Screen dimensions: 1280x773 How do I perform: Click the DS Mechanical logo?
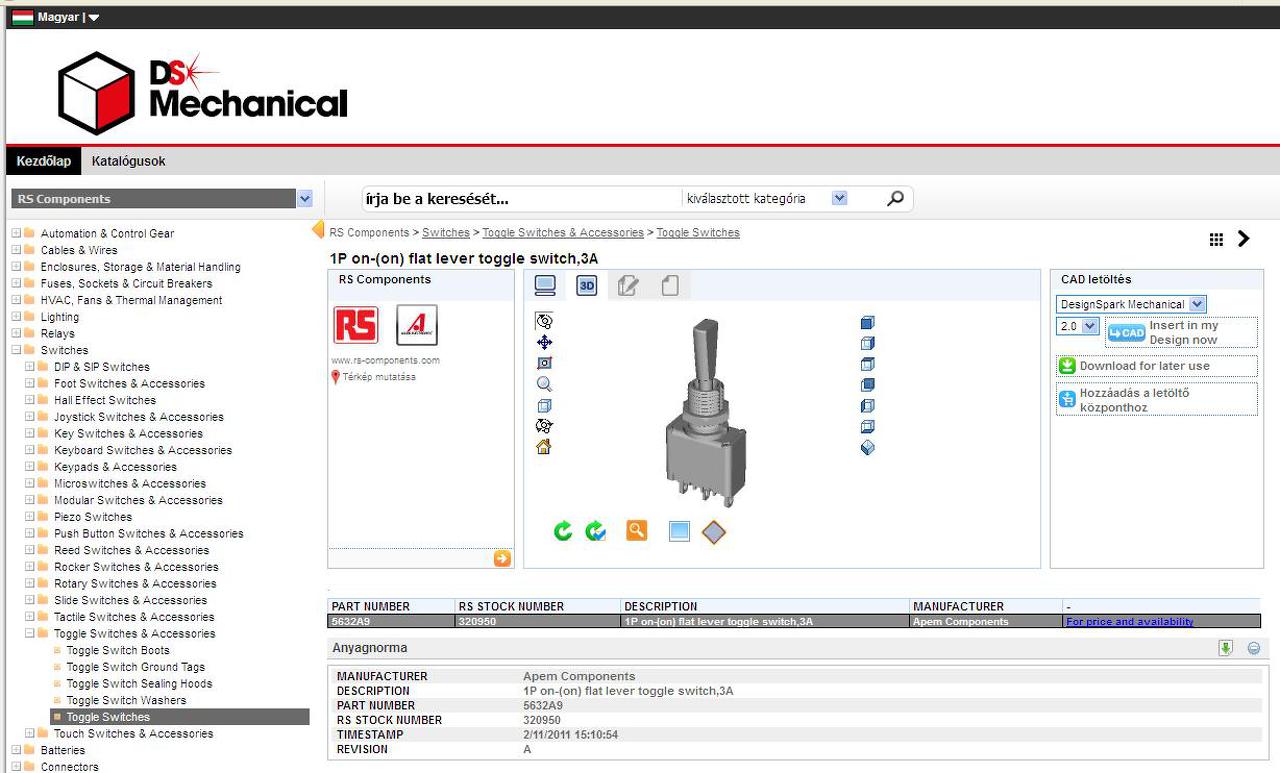pos(203,92)
